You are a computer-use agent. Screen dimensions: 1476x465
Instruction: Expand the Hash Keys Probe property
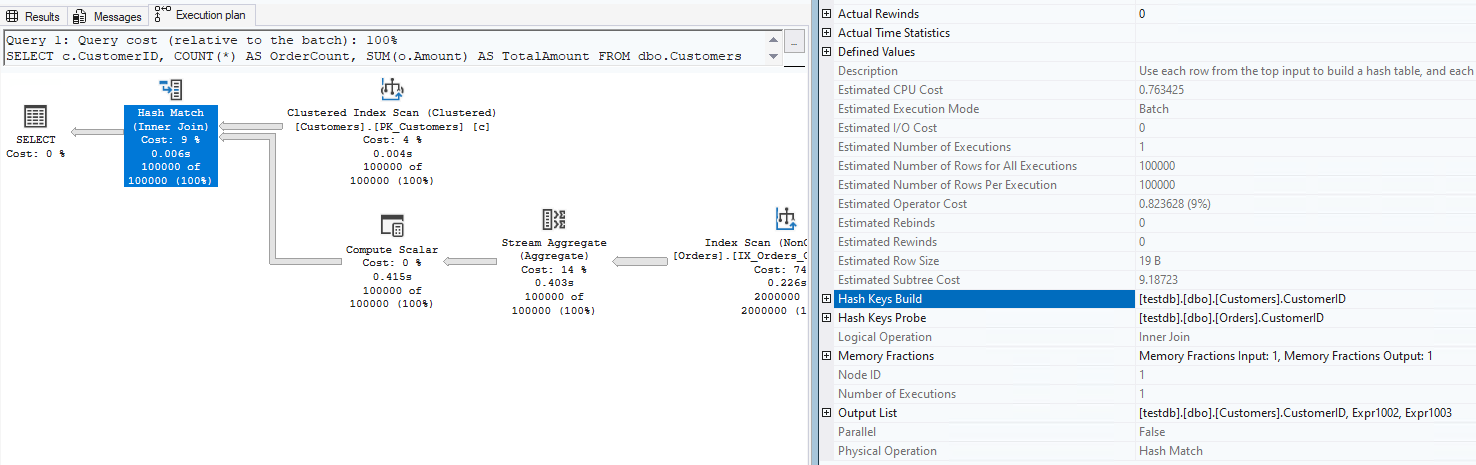(x=826, y=318)
